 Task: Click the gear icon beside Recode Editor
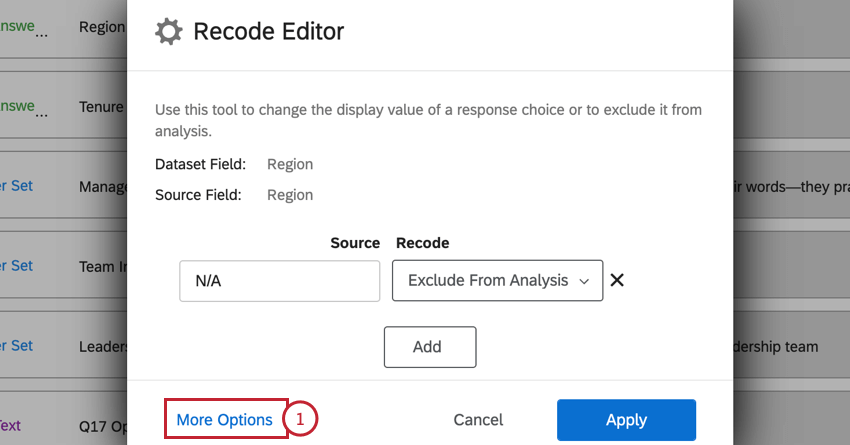[169, 32]
